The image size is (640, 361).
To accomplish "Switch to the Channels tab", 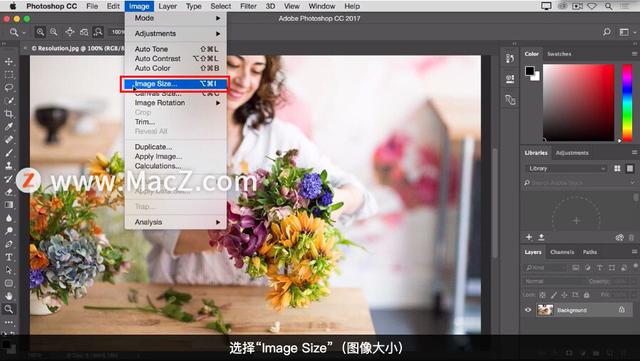I will coord(562,252).
